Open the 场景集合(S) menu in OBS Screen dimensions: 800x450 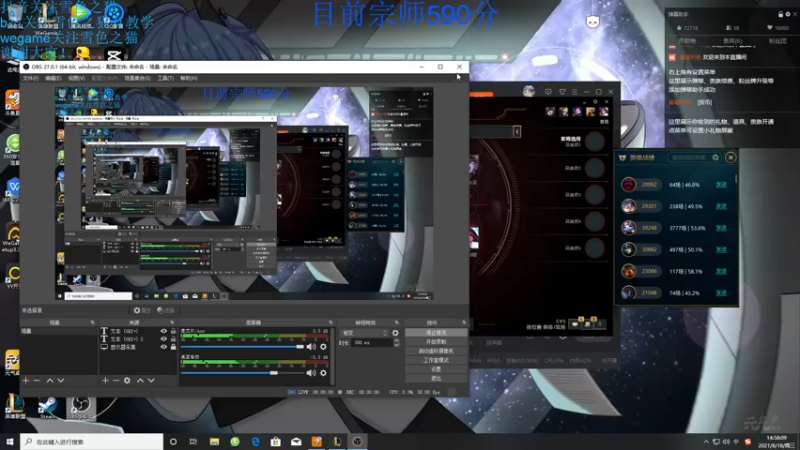click(138, 79)
